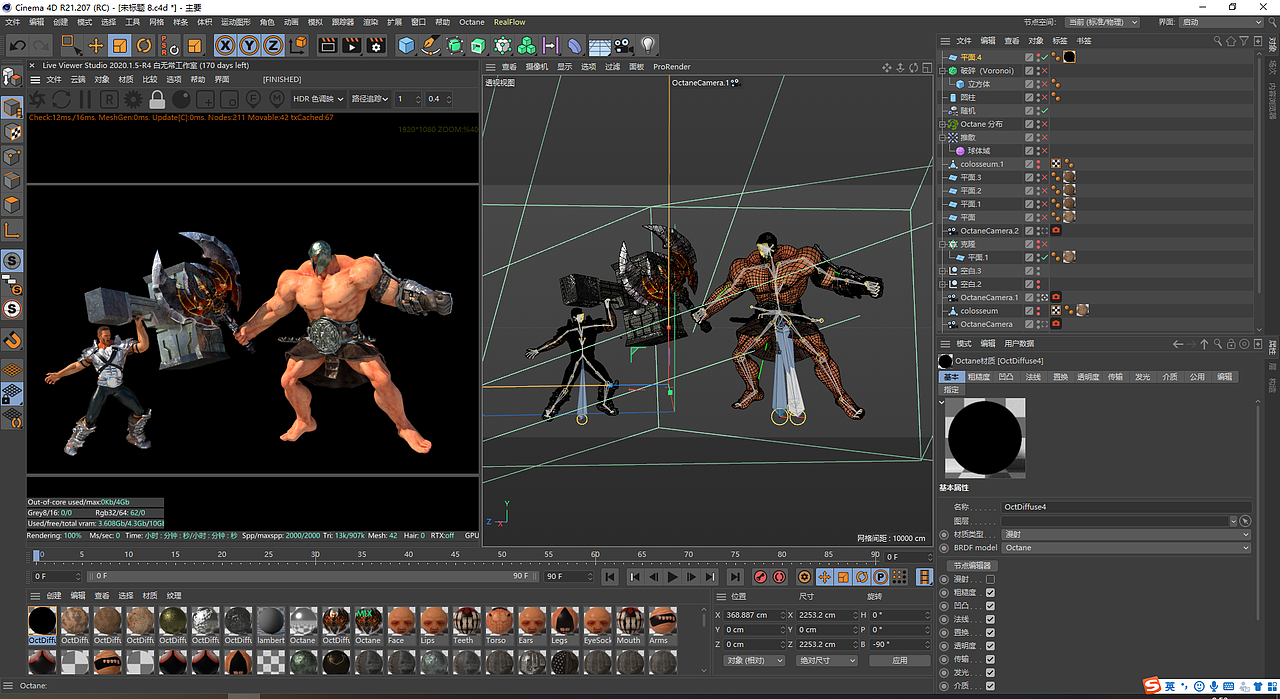Image resolution: width=1280 pixels, height=699 pixels.
Task: Click the record active objects button
Action: click(x=760, y=577)
